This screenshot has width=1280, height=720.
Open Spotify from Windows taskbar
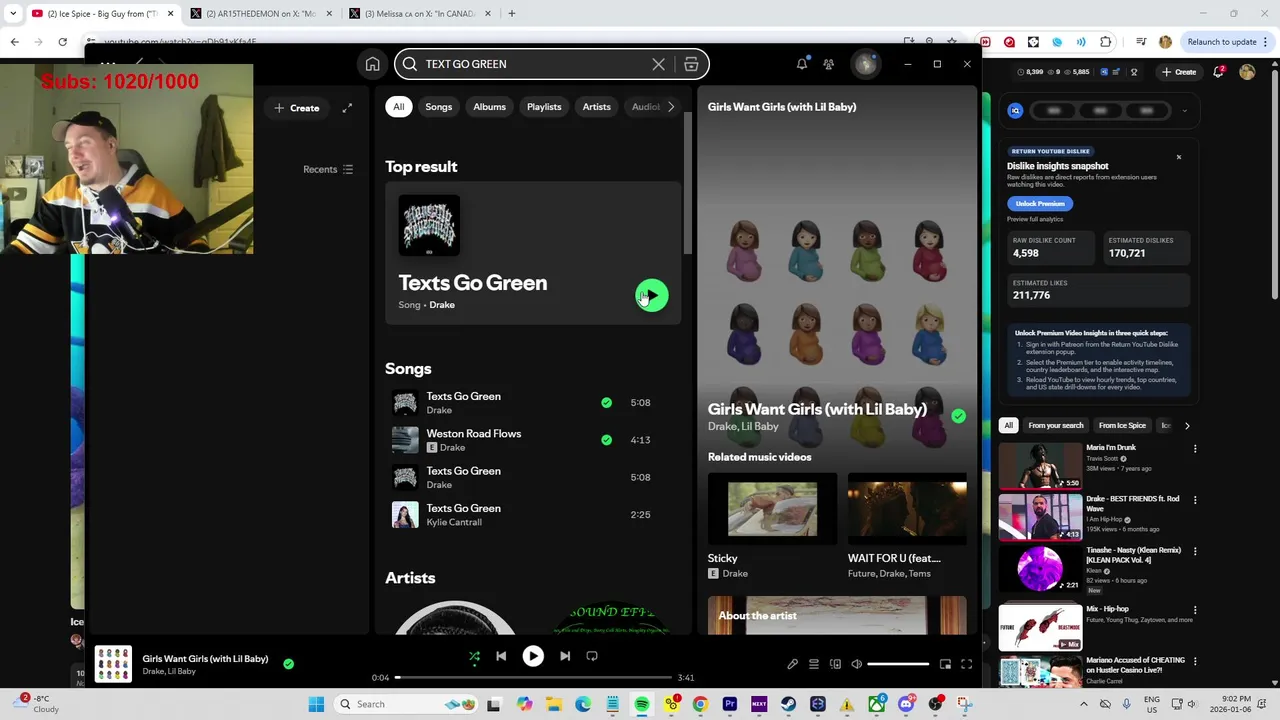coord(642,704)
